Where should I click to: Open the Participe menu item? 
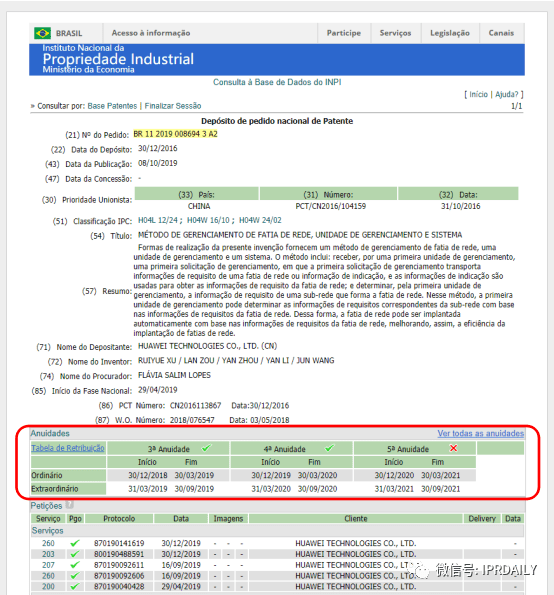click(x=344, y=33)
